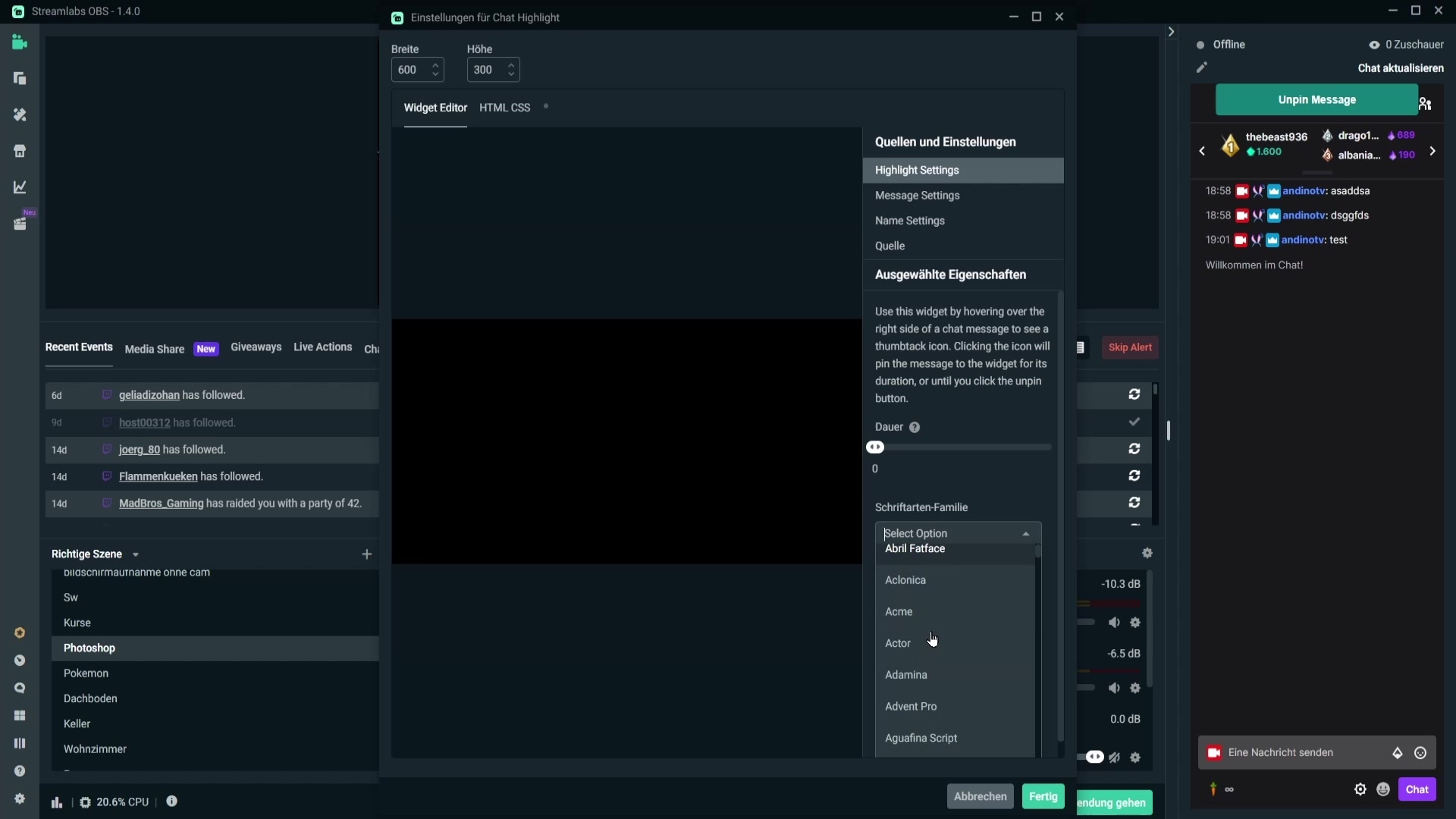Expand the Richtige Szene collection dropdown
This screenshot has width=1456, height=819.
[x=136, y=555]
